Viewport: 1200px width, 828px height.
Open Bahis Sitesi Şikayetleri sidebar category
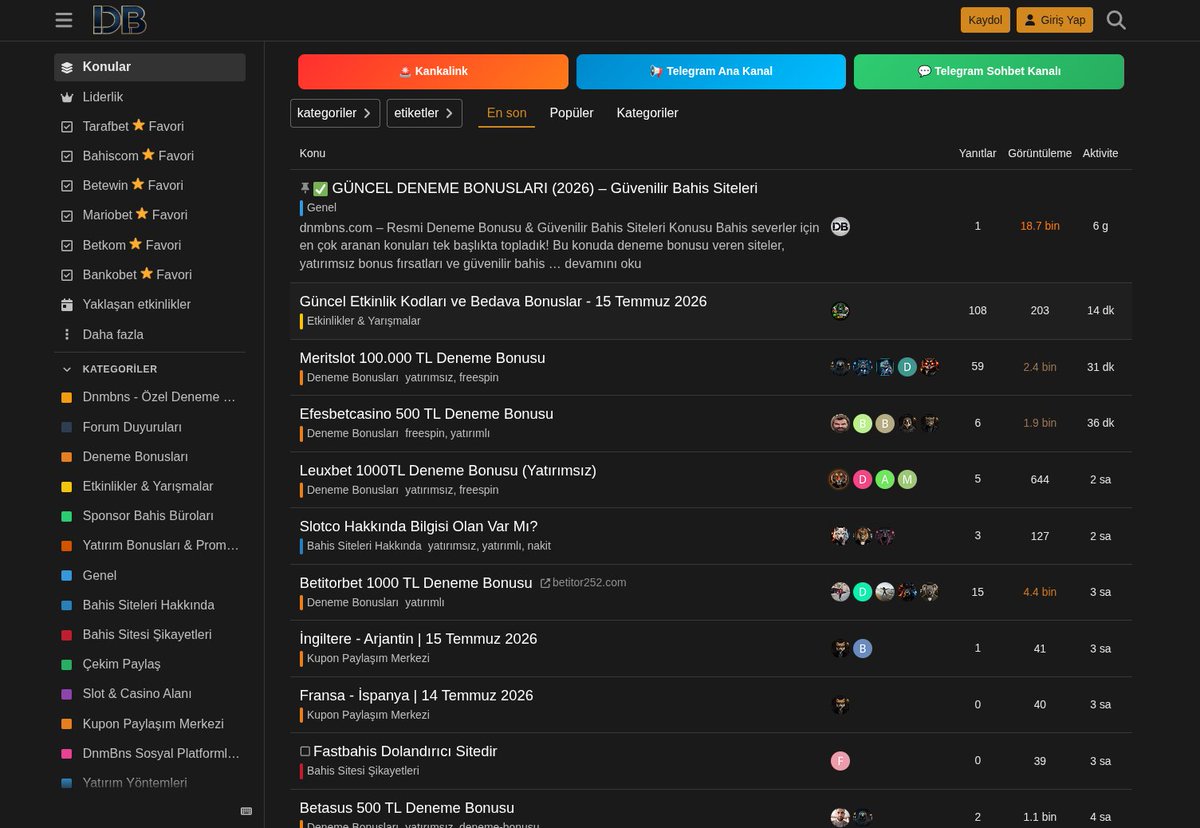(149, 634)
